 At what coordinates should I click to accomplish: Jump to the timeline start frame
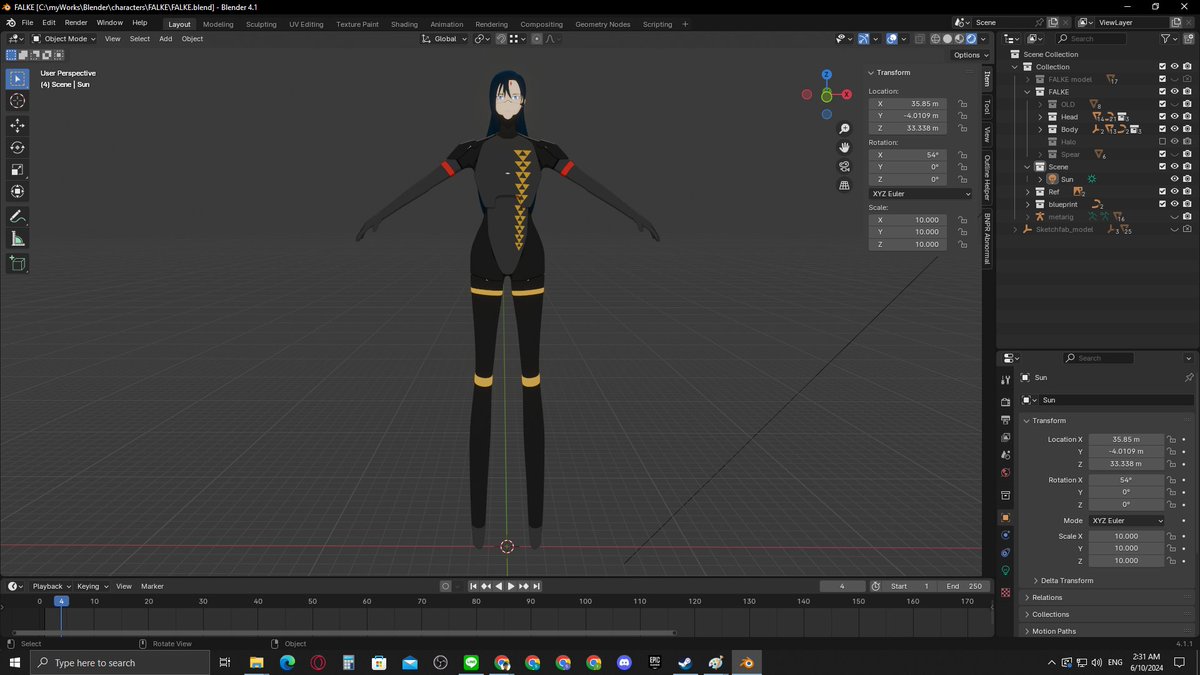(x=473, y=586)
